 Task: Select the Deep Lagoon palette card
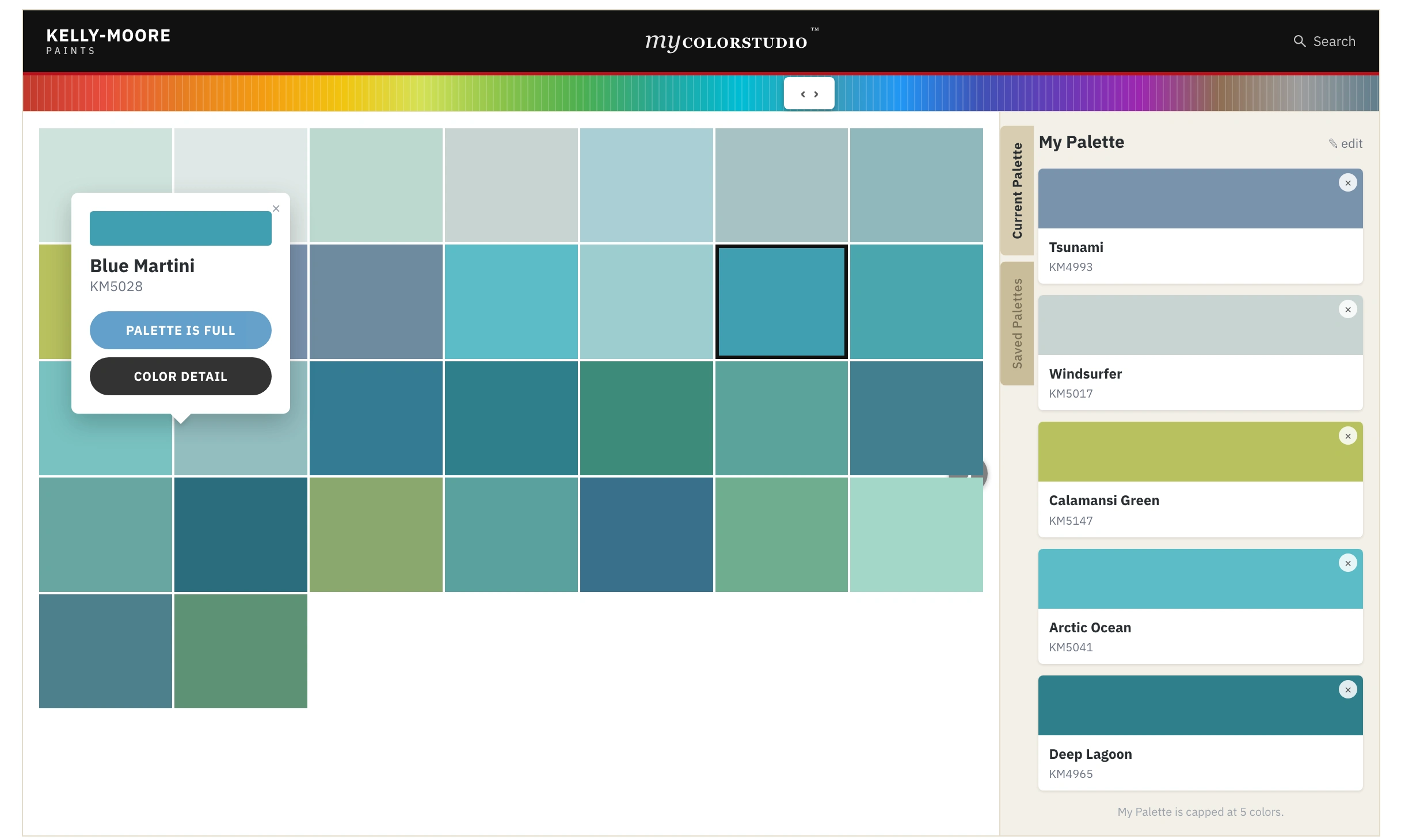tap(1200, 733)
